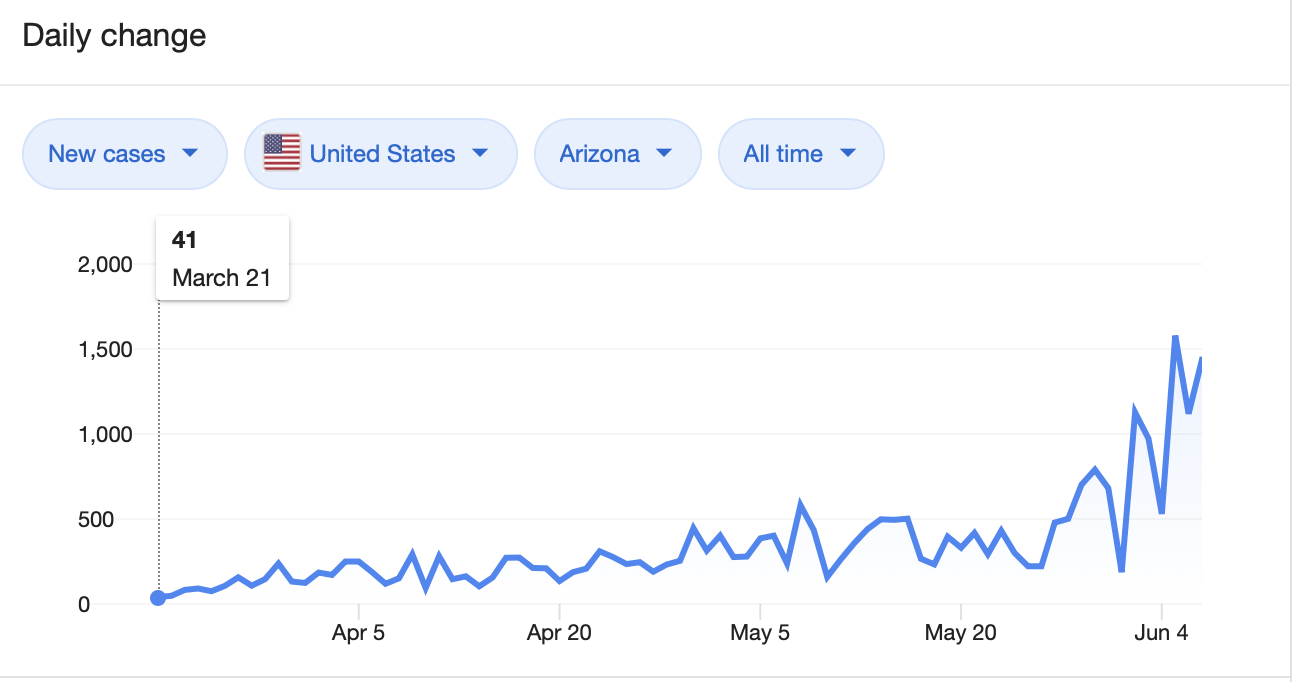Click the Daily change heading
The width and height of the screenshot is (1300, 682).
[114, 36]
